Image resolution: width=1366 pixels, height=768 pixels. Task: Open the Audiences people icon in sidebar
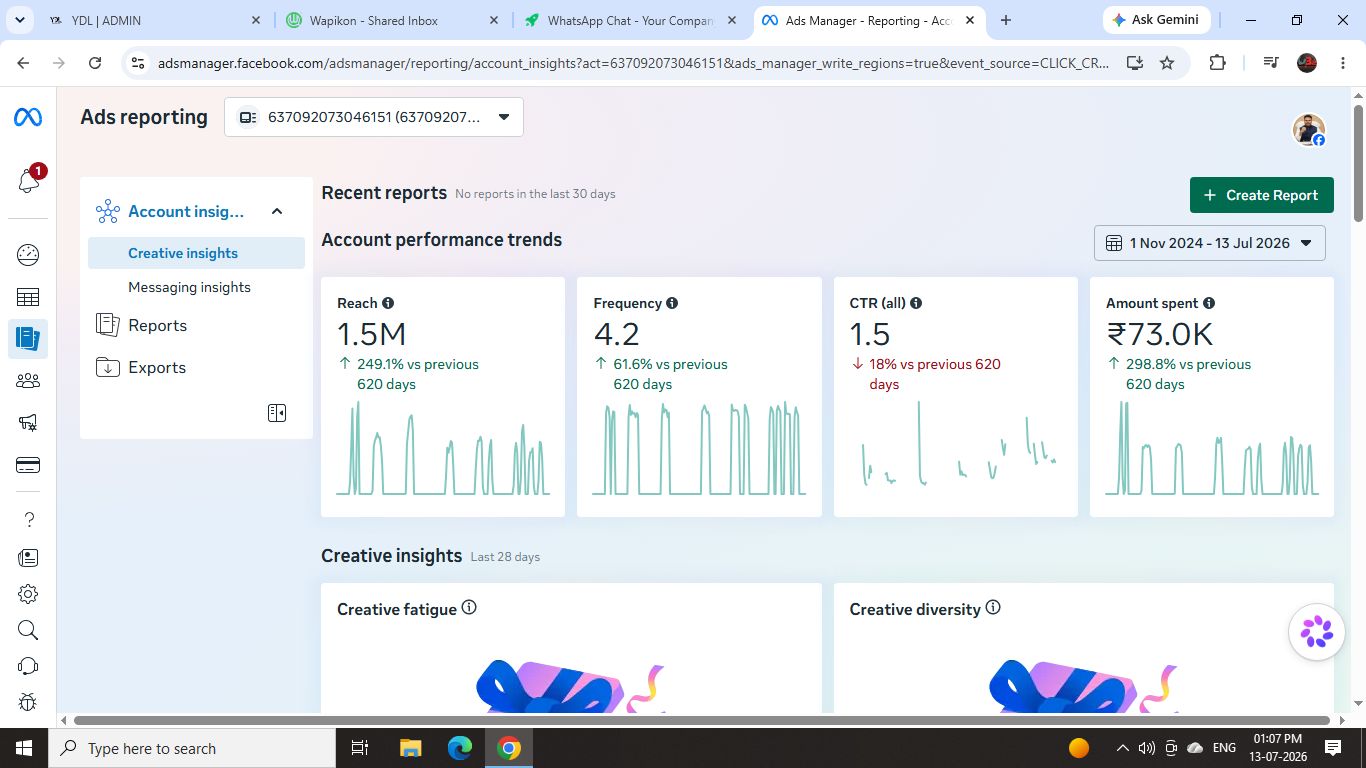(28, 380)
